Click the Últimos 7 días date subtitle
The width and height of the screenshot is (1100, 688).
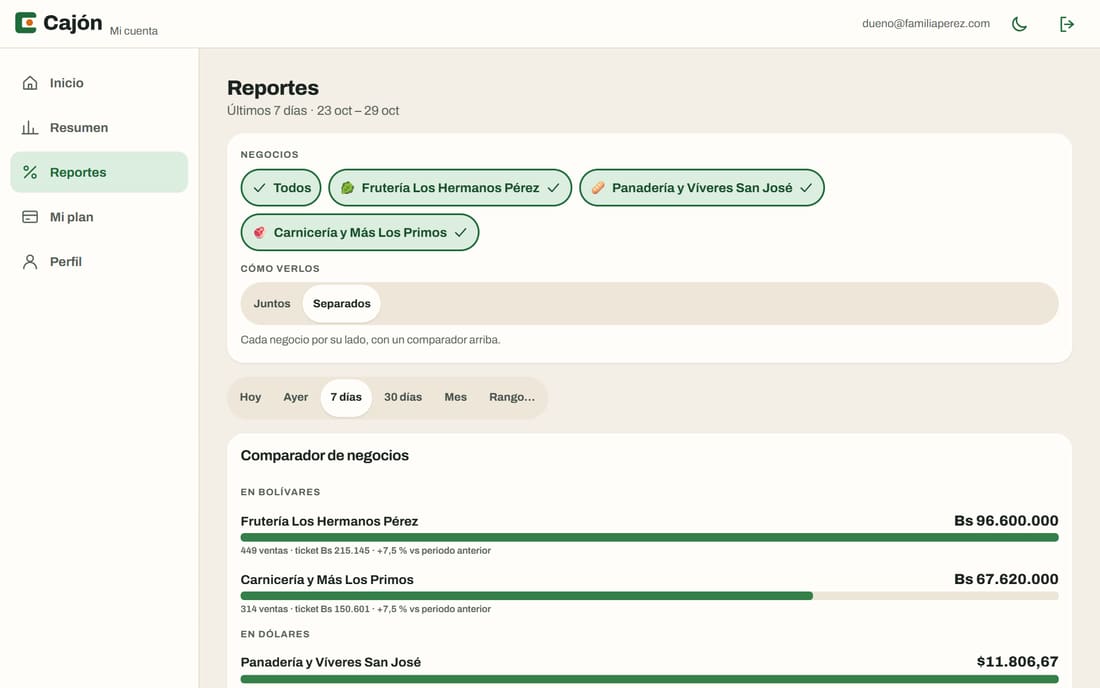tap(313, 111)
